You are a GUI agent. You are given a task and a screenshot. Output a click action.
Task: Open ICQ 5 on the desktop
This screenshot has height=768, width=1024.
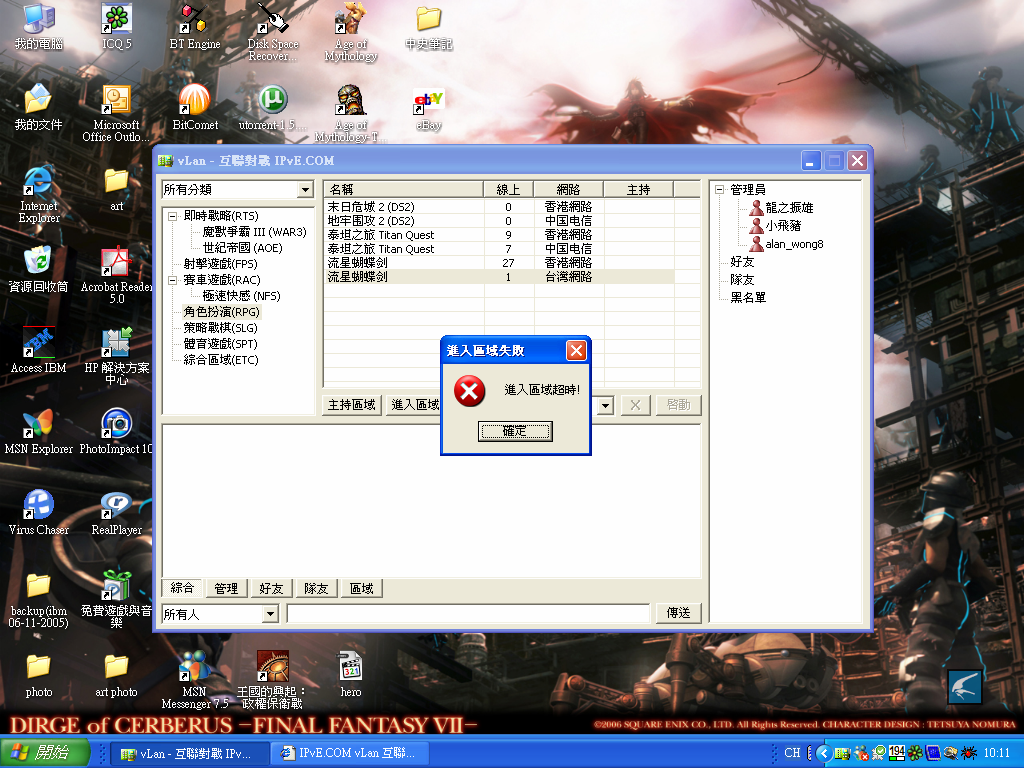pyautogui.click(x=115, y=20)
